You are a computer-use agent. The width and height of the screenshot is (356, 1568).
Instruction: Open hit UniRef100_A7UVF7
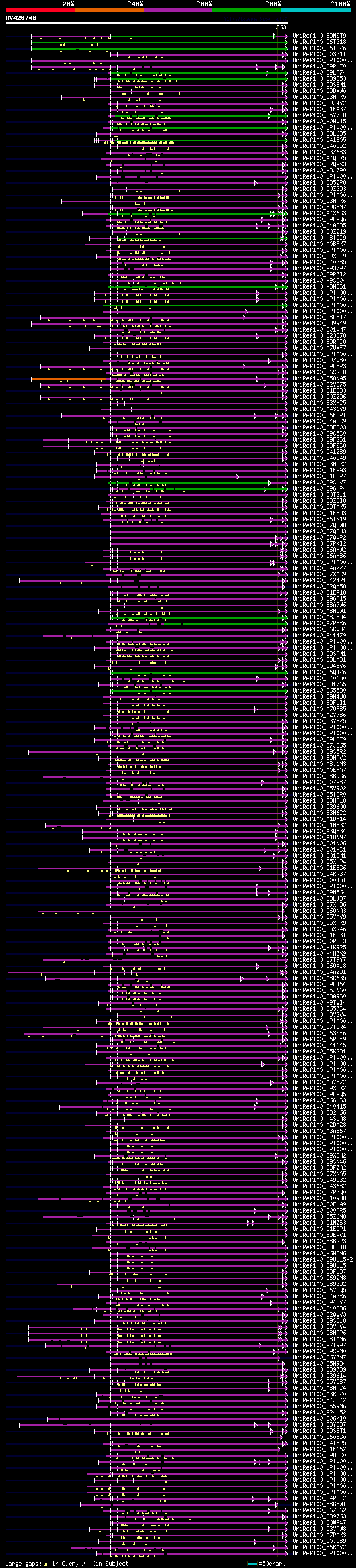319,348
